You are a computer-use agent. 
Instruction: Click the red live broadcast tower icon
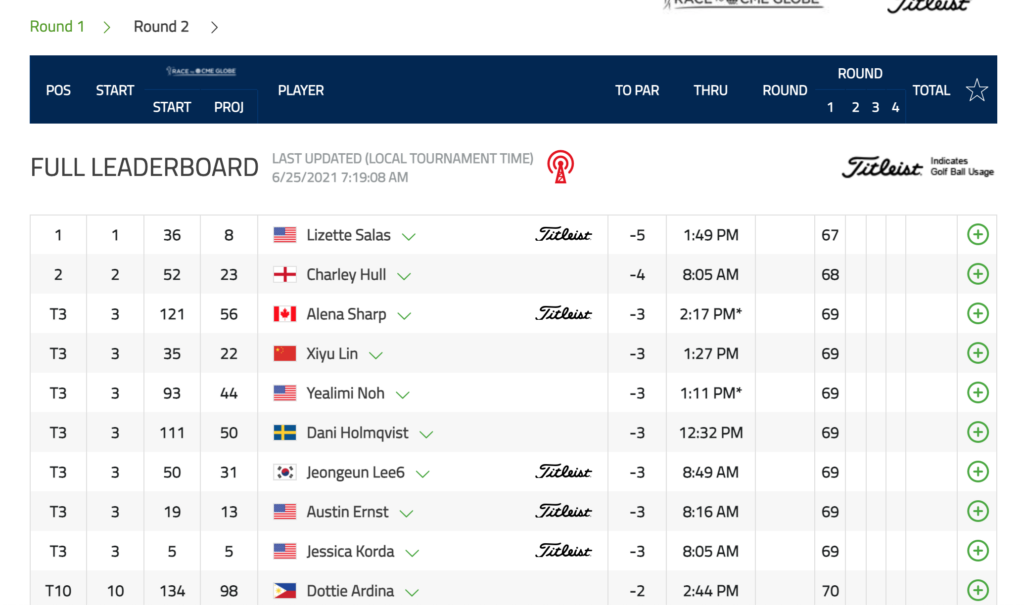(560, 167)
